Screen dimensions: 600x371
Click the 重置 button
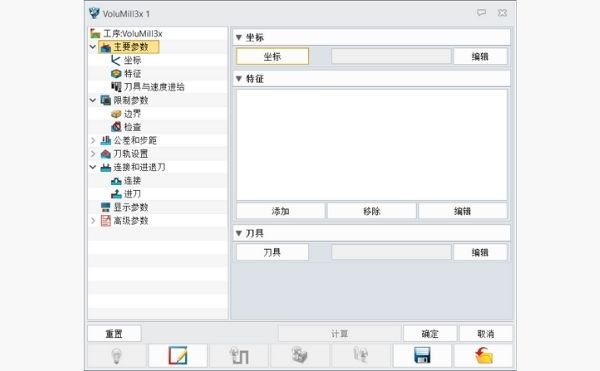pyautogui.click(x=114, y=334)
